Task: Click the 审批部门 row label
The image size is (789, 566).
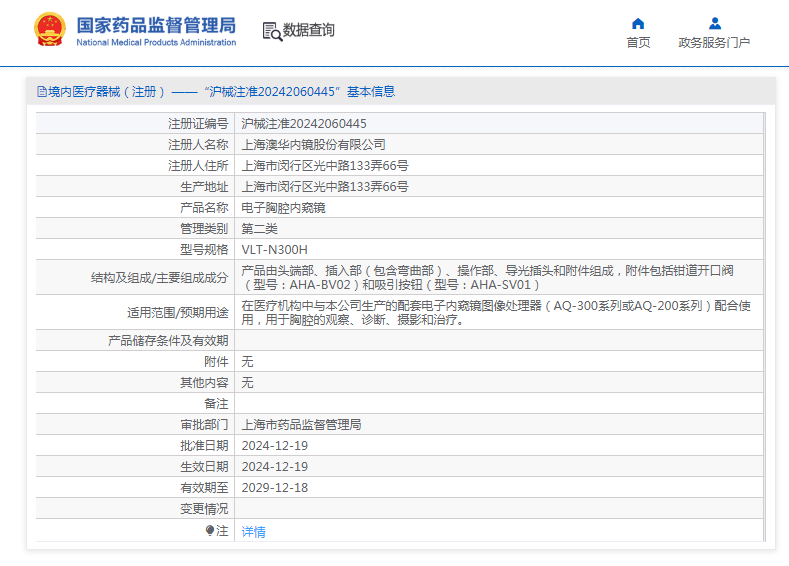Action: [204, 425]
